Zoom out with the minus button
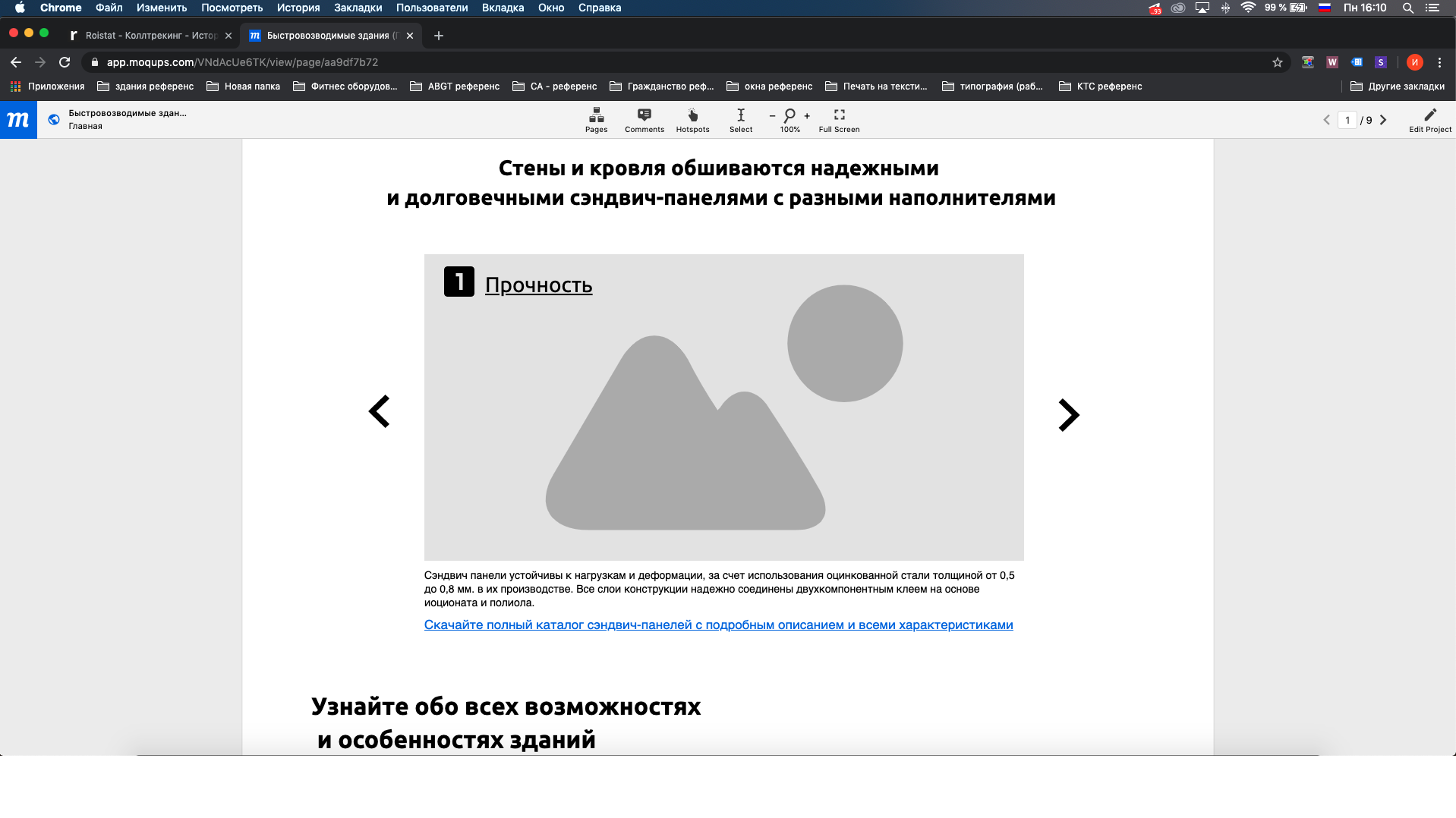The image size is (1456, 818). (772, 116)
